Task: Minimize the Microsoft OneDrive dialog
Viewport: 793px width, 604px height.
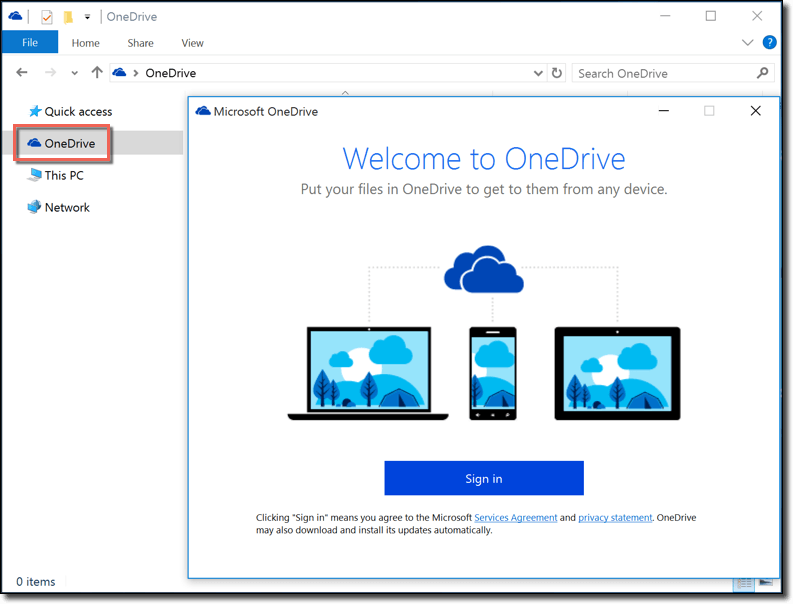Action: (x=664, y=111)
